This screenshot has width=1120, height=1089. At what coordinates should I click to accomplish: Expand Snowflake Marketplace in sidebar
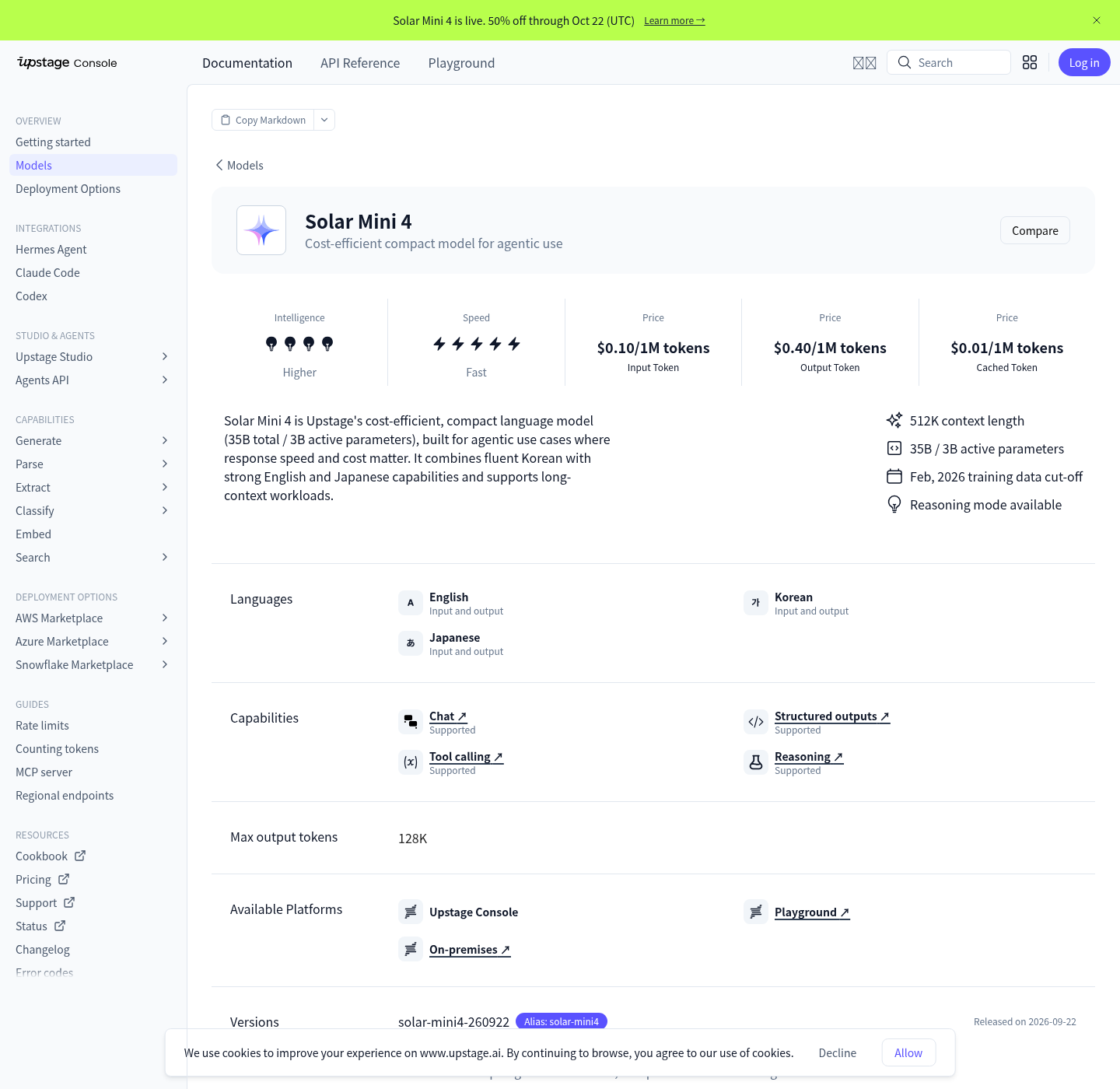click(165, 664)
